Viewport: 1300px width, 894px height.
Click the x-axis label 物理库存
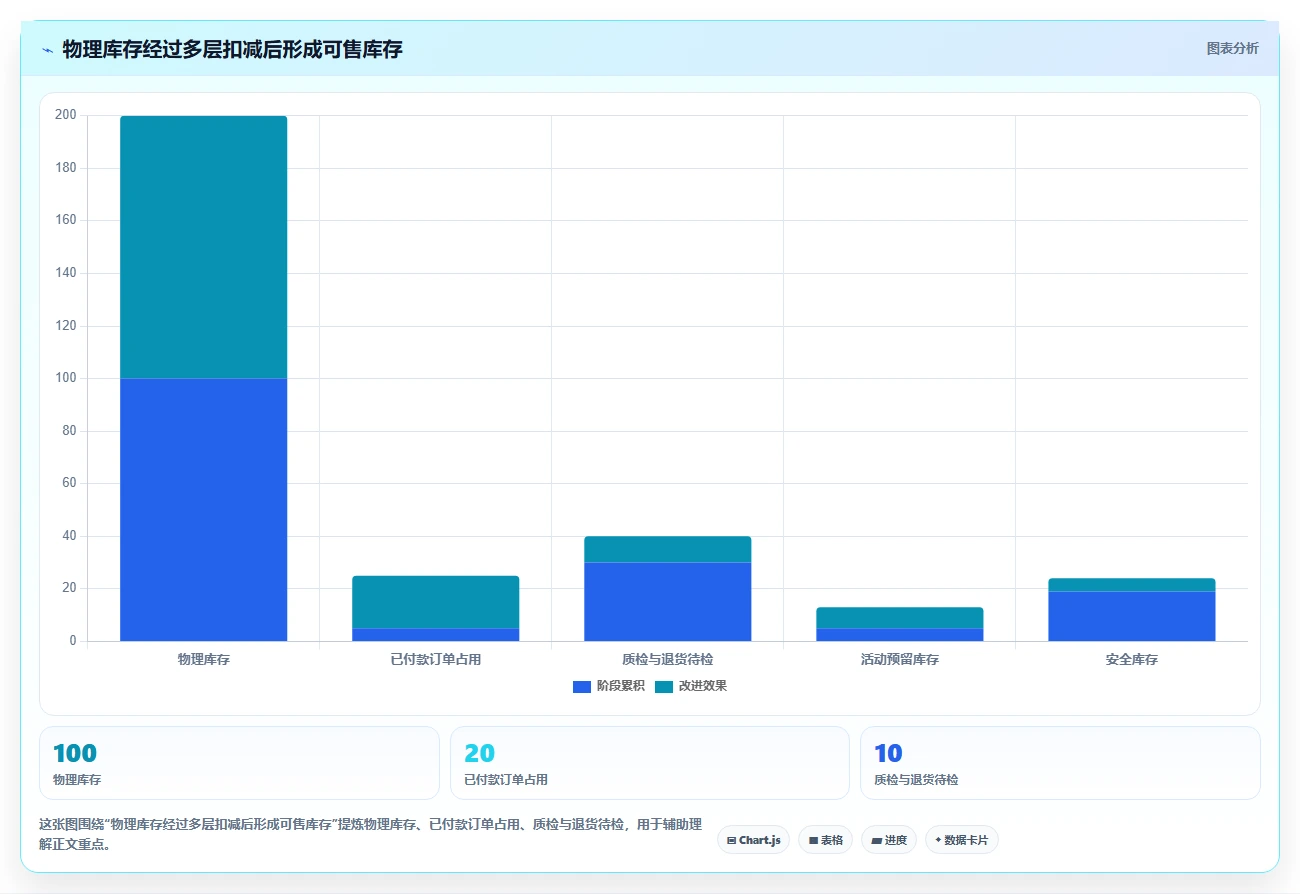(x=203, y=660)
